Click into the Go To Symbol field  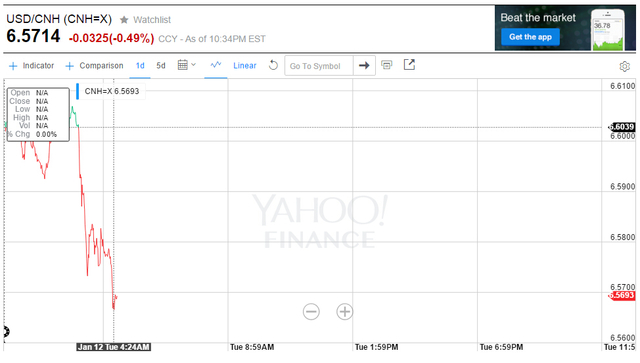point(319,66)
